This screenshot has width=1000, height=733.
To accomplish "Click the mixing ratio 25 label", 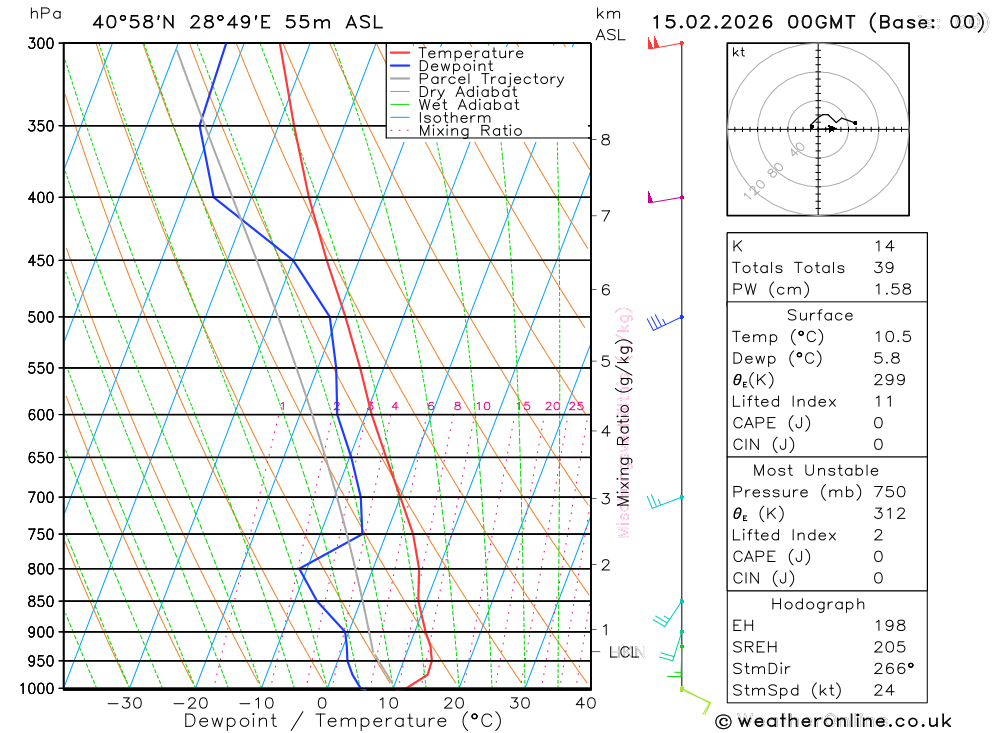I will 577,406.
